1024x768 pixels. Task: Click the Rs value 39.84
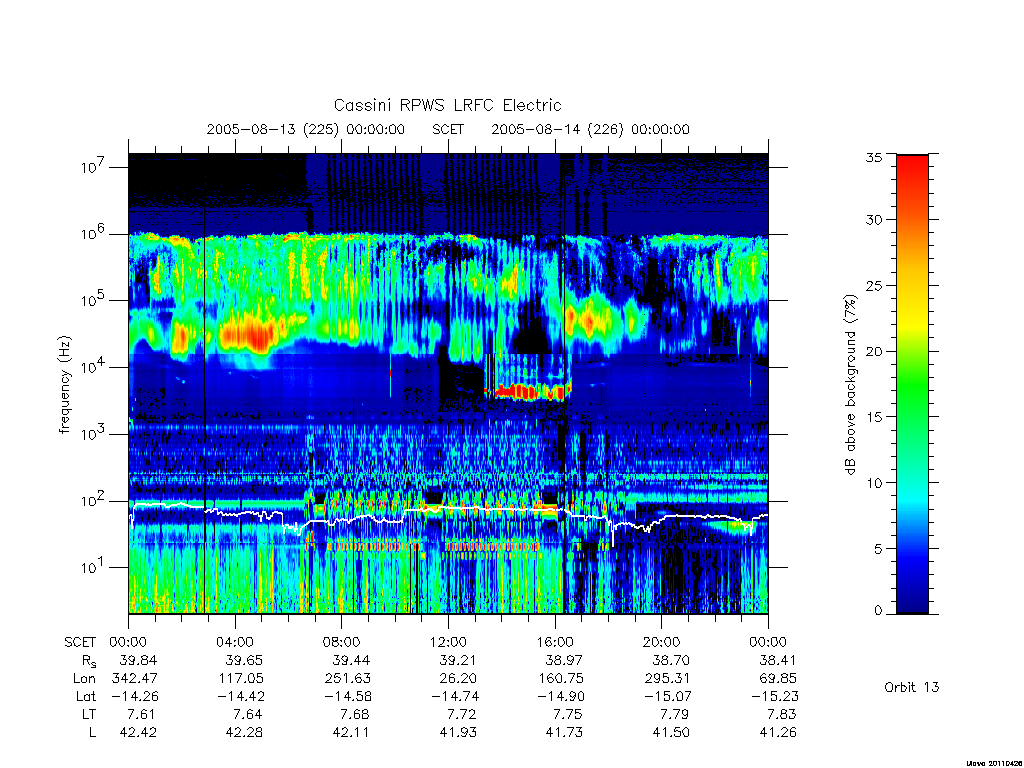(x=138, y=660)
